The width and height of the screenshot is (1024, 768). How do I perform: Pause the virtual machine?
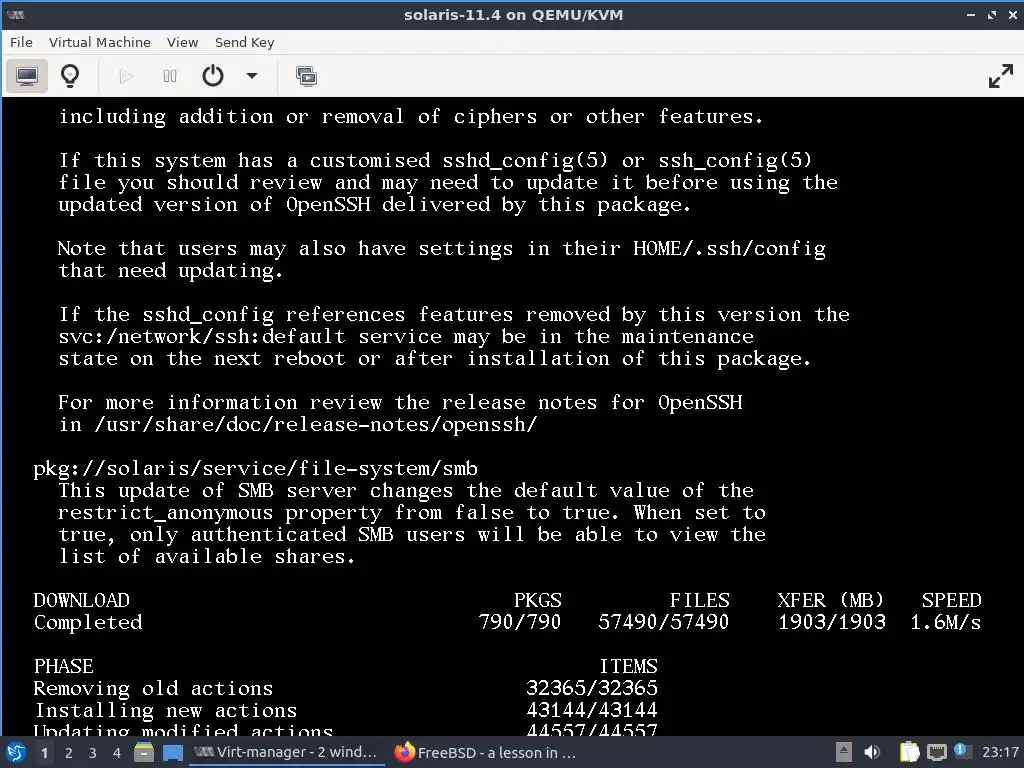point(169,76)
